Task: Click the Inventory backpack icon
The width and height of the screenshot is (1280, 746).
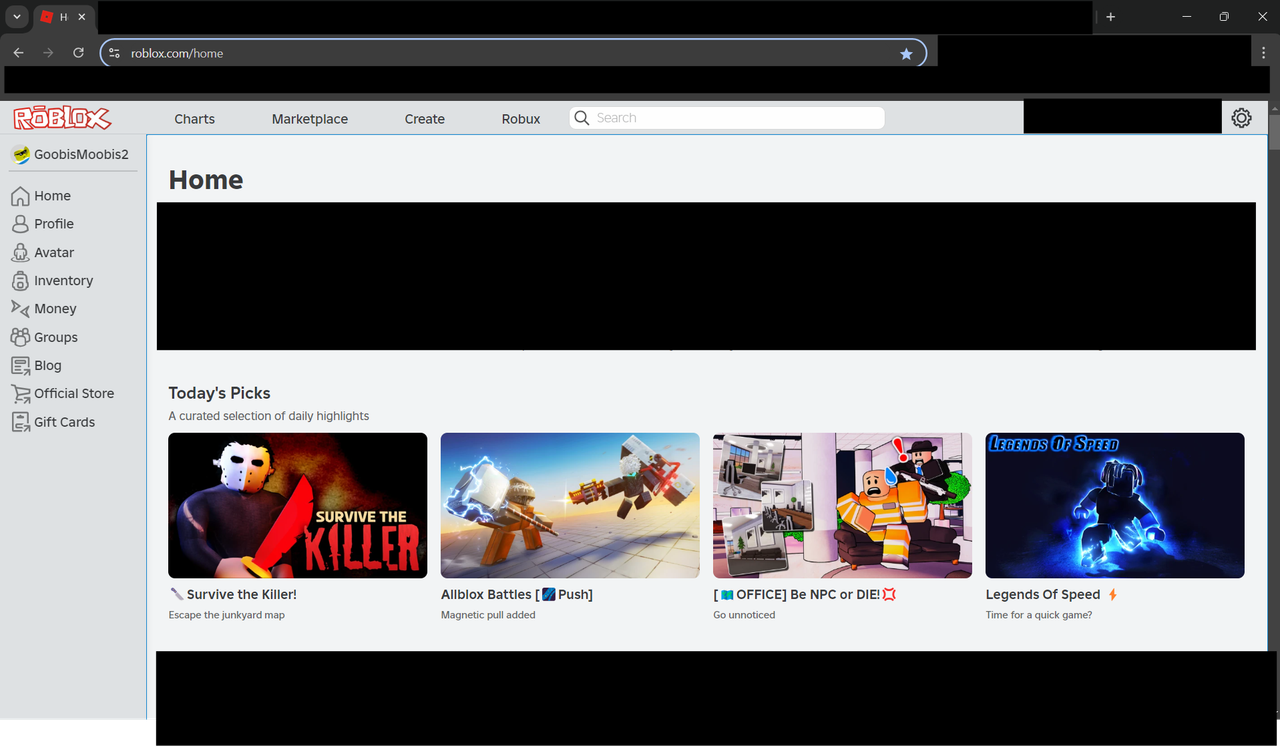Action: point(20,281)
